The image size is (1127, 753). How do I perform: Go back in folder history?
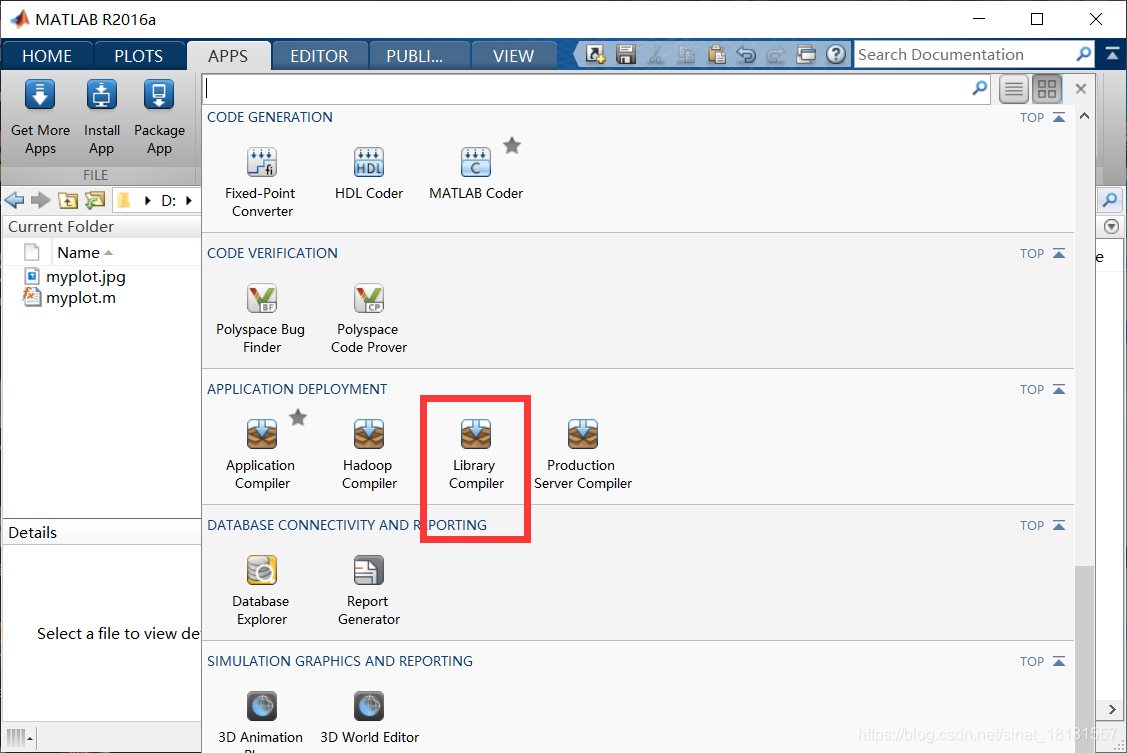click(14, 200)
